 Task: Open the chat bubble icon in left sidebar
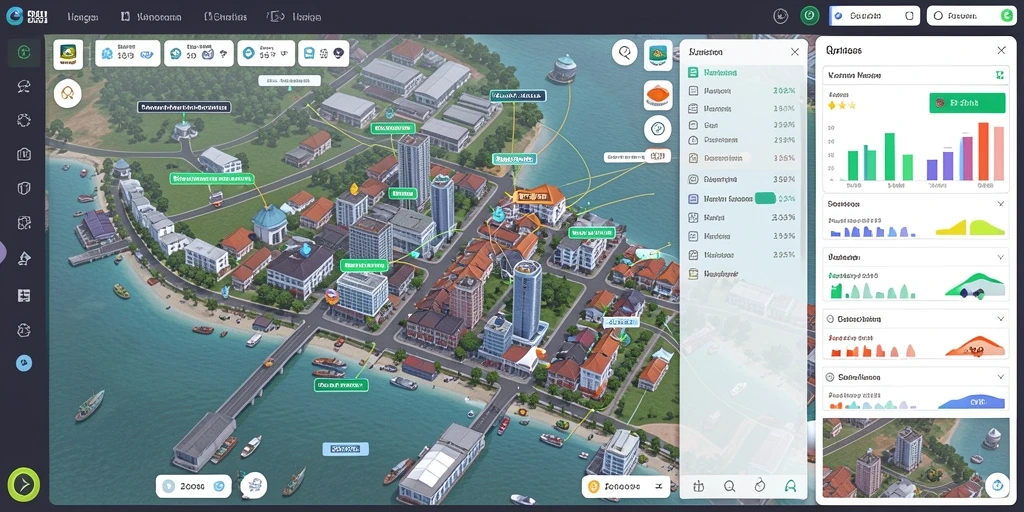24,86
